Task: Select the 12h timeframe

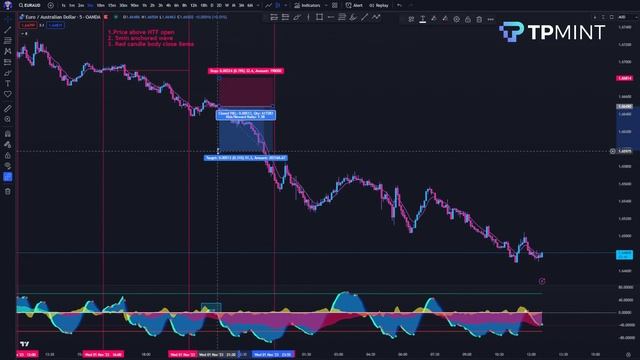Action: [193, 5]
